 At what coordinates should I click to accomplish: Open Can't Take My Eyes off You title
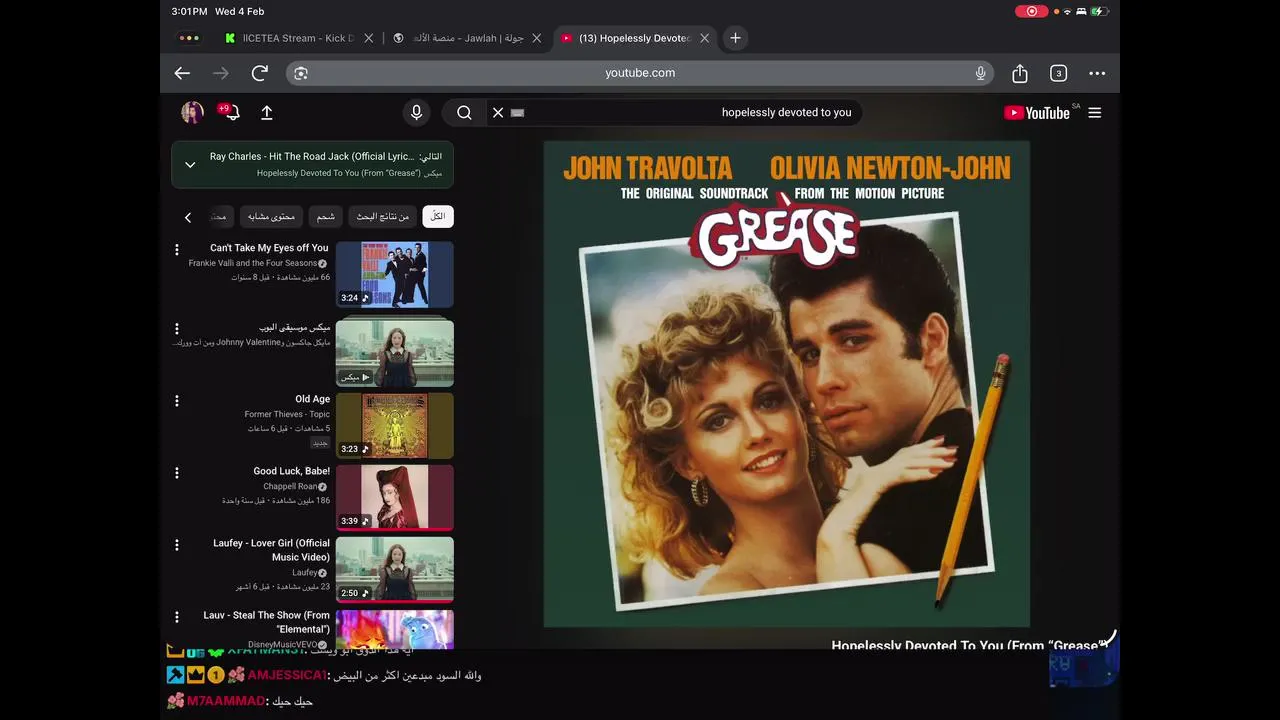[x=269, y=248]
